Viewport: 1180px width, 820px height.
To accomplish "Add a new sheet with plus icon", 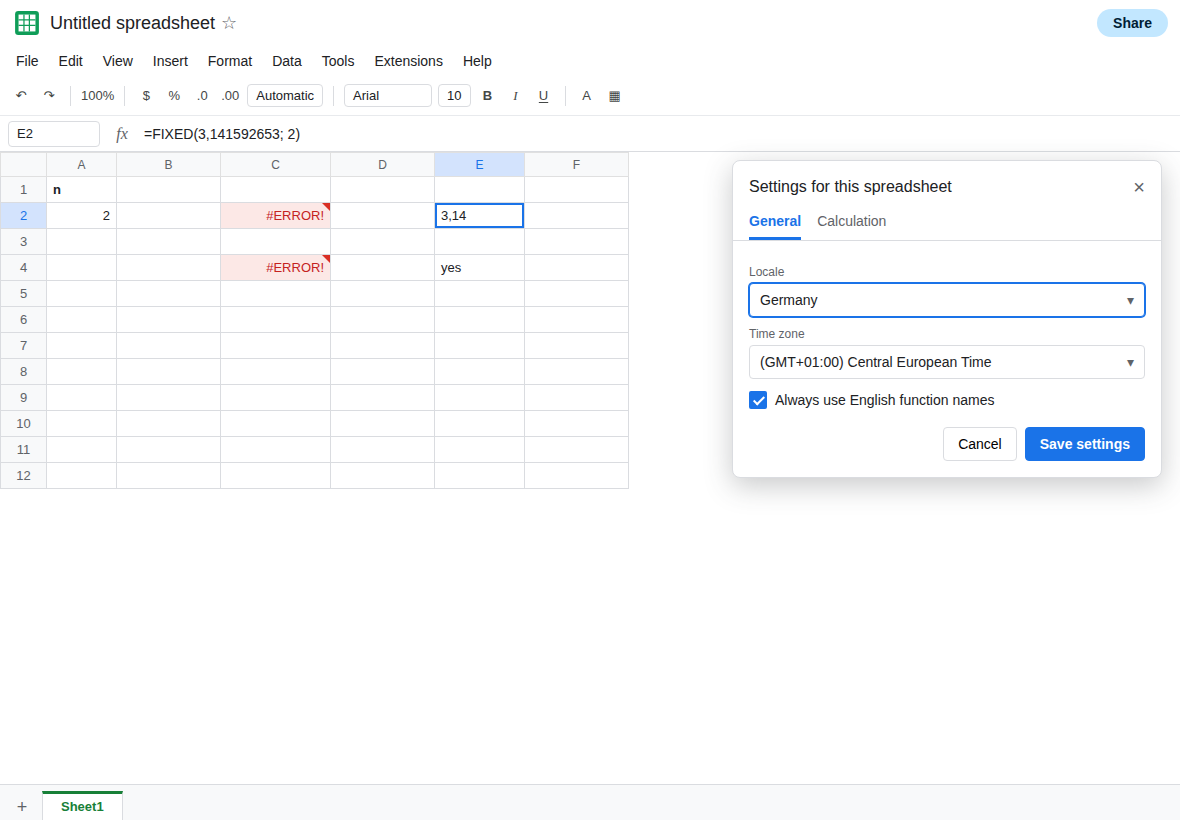I will pyautogui.click(x=22, y=806).
